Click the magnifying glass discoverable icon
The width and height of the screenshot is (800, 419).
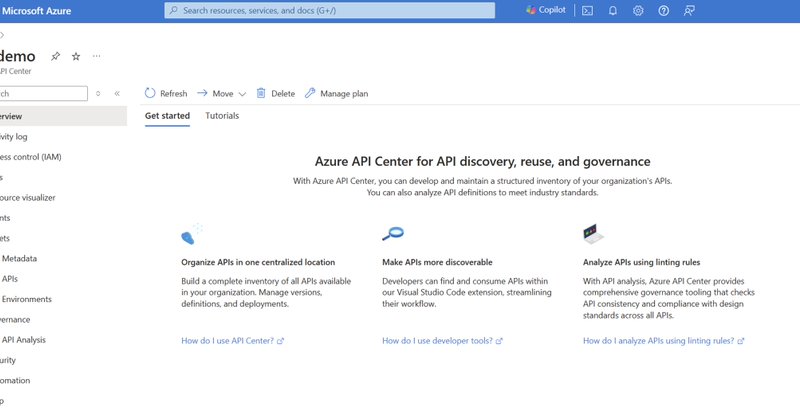coord(393,234)
